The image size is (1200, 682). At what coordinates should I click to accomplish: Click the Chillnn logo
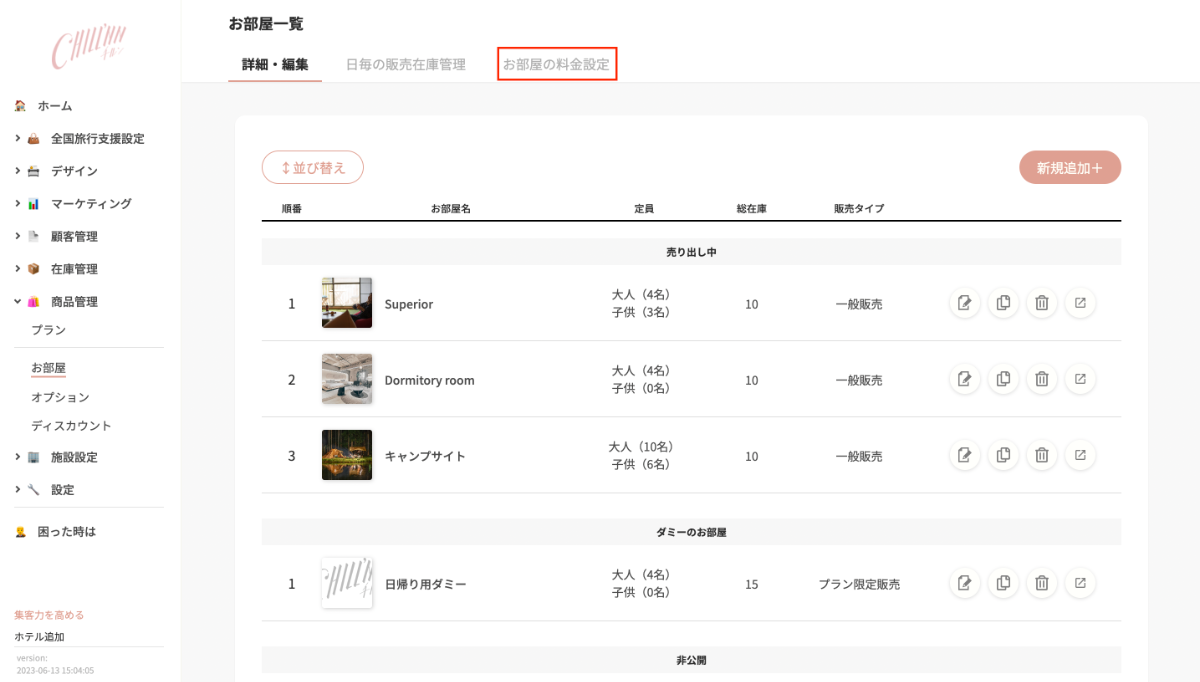89,47
